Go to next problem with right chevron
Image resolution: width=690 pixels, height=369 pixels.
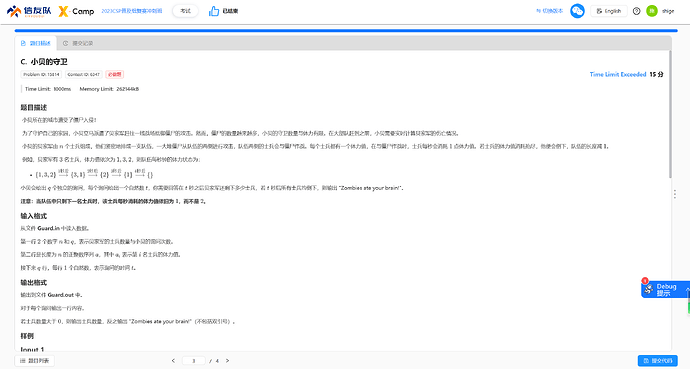coord(227,361)
